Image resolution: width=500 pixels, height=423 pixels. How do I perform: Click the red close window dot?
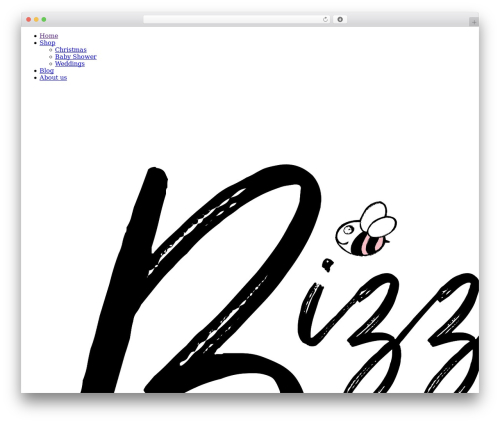29,20
